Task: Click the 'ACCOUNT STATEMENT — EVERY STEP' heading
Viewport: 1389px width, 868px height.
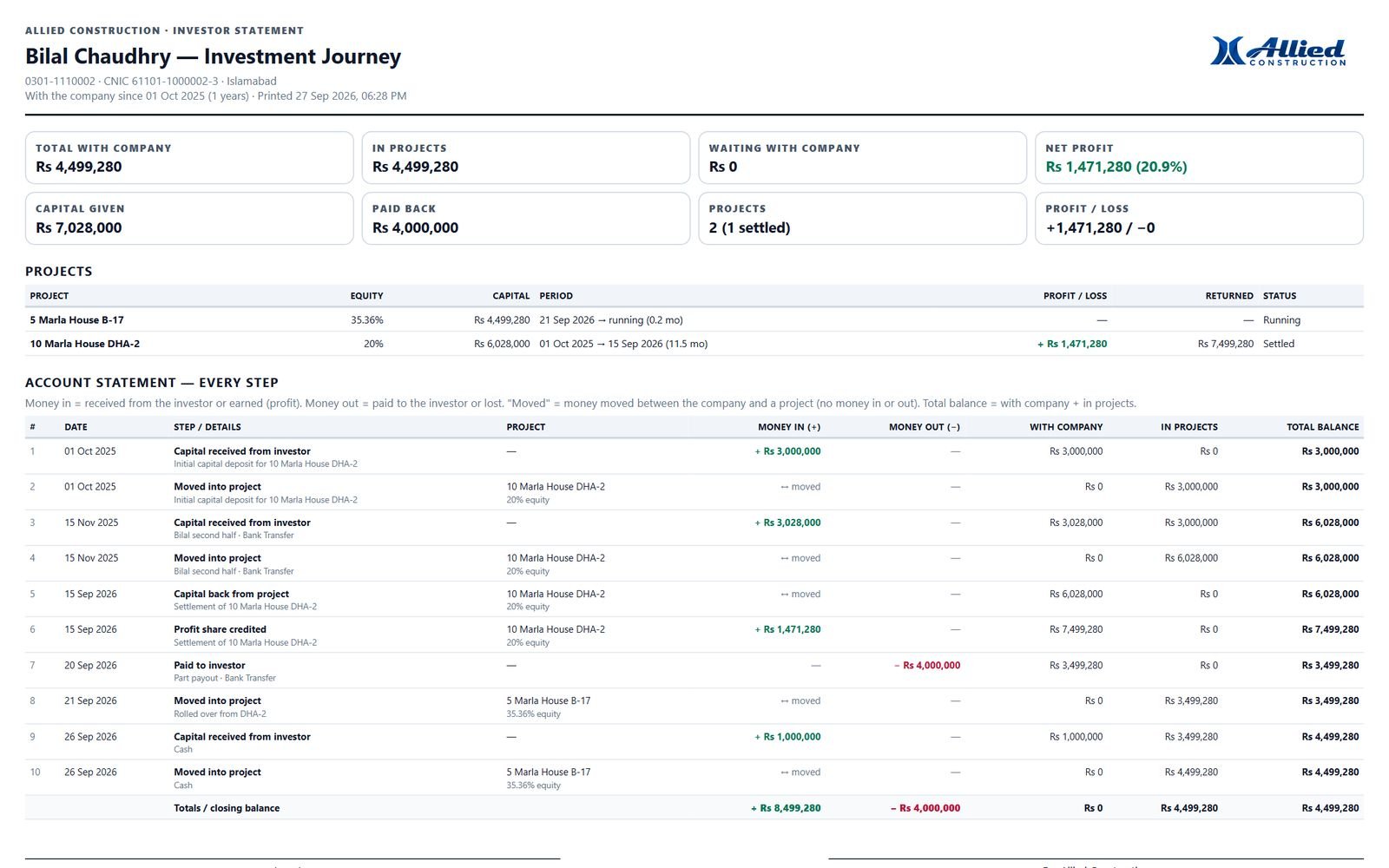Action: tap(152, 383)
